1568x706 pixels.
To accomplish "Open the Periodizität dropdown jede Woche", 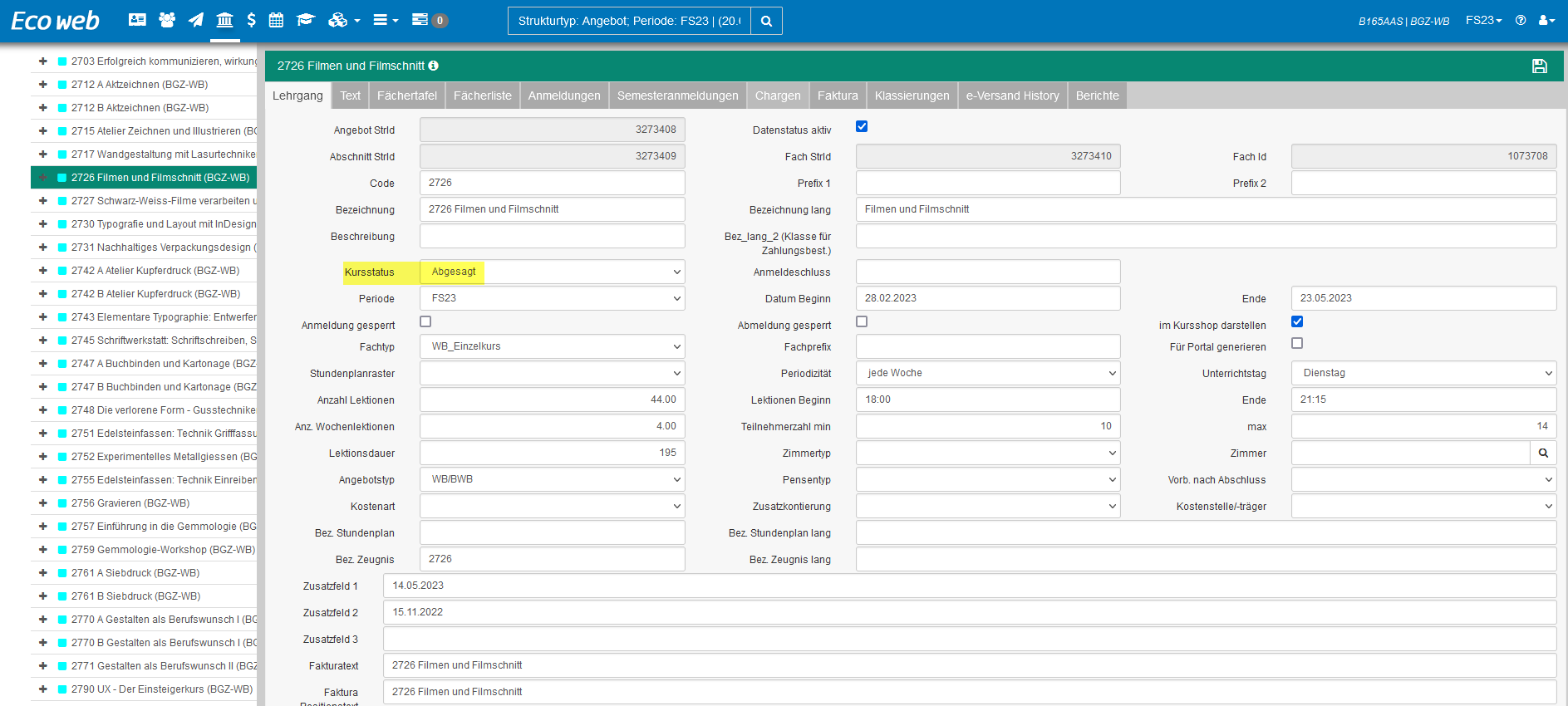I will 988,373.
